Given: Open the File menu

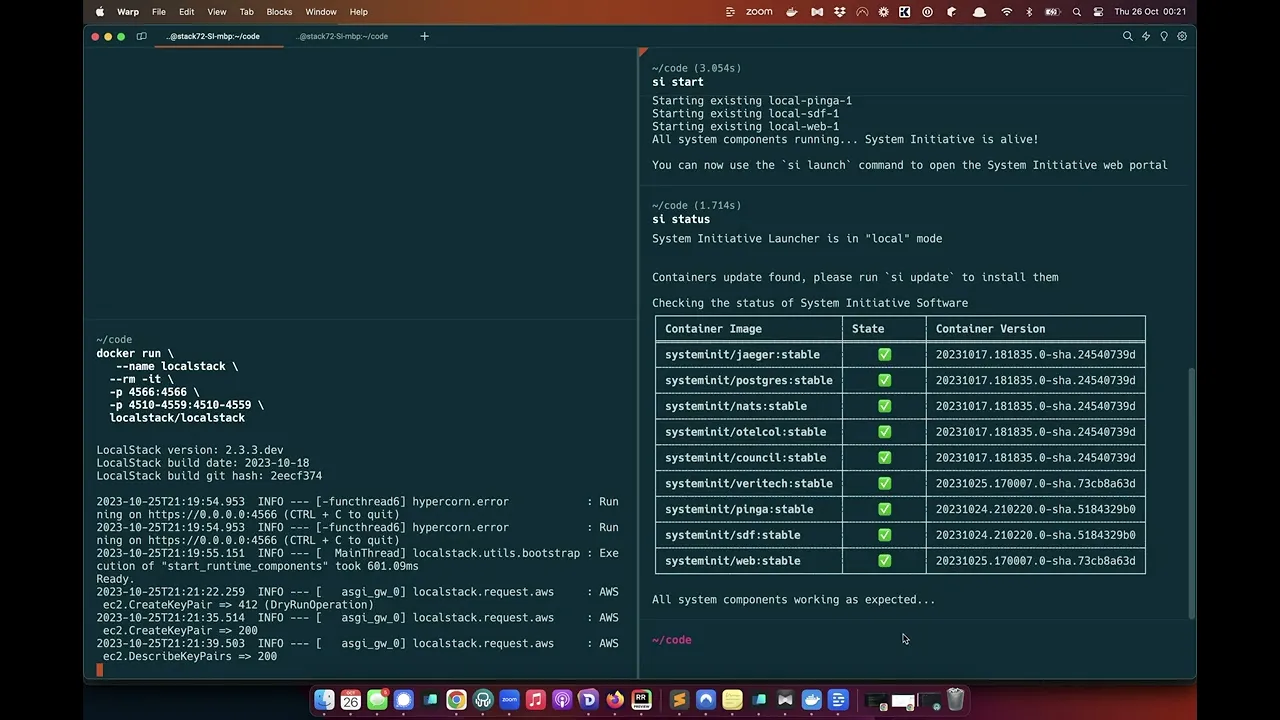Looking at the screenshot, I should point(158,12).
